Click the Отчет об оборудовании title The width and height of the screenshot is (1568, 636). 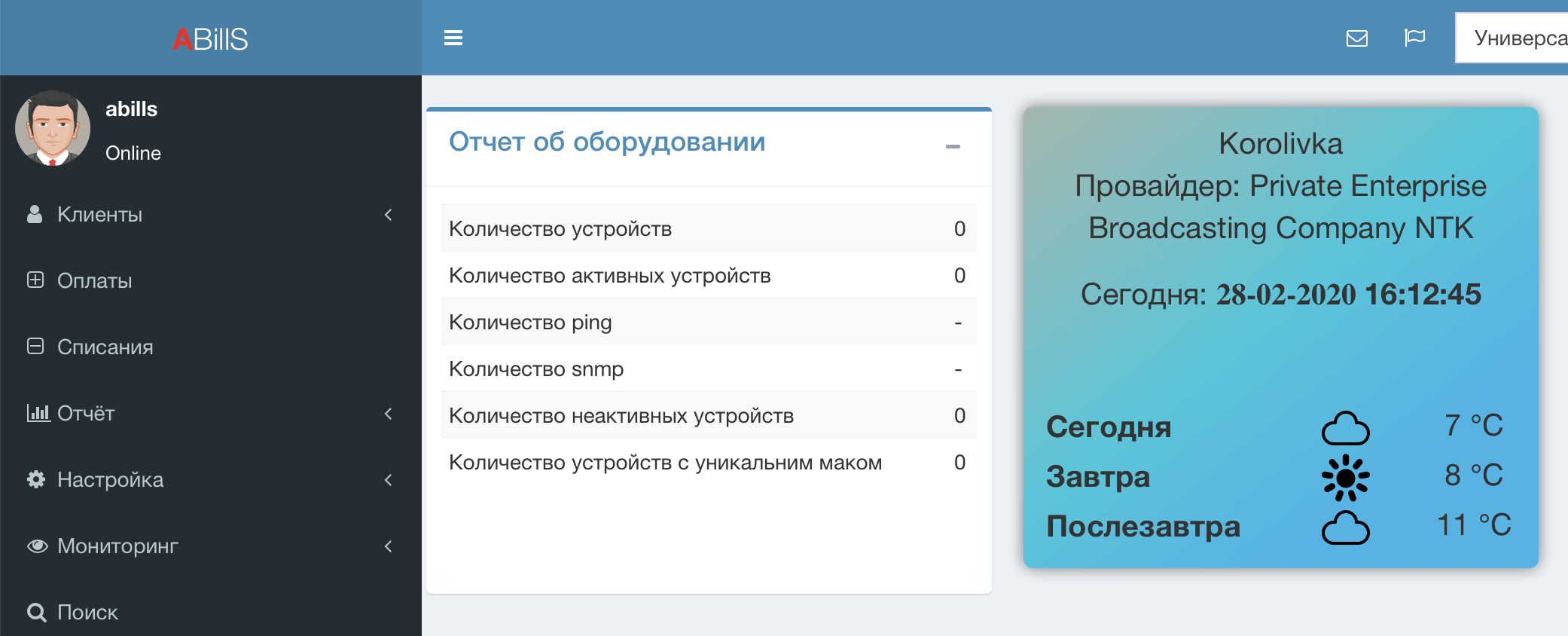[607, 142]
